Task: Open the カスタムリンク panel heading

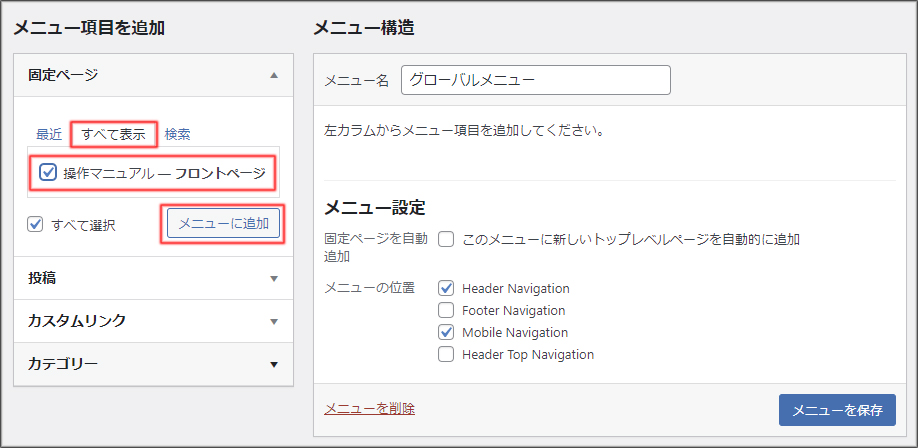Action: [76, 322]
